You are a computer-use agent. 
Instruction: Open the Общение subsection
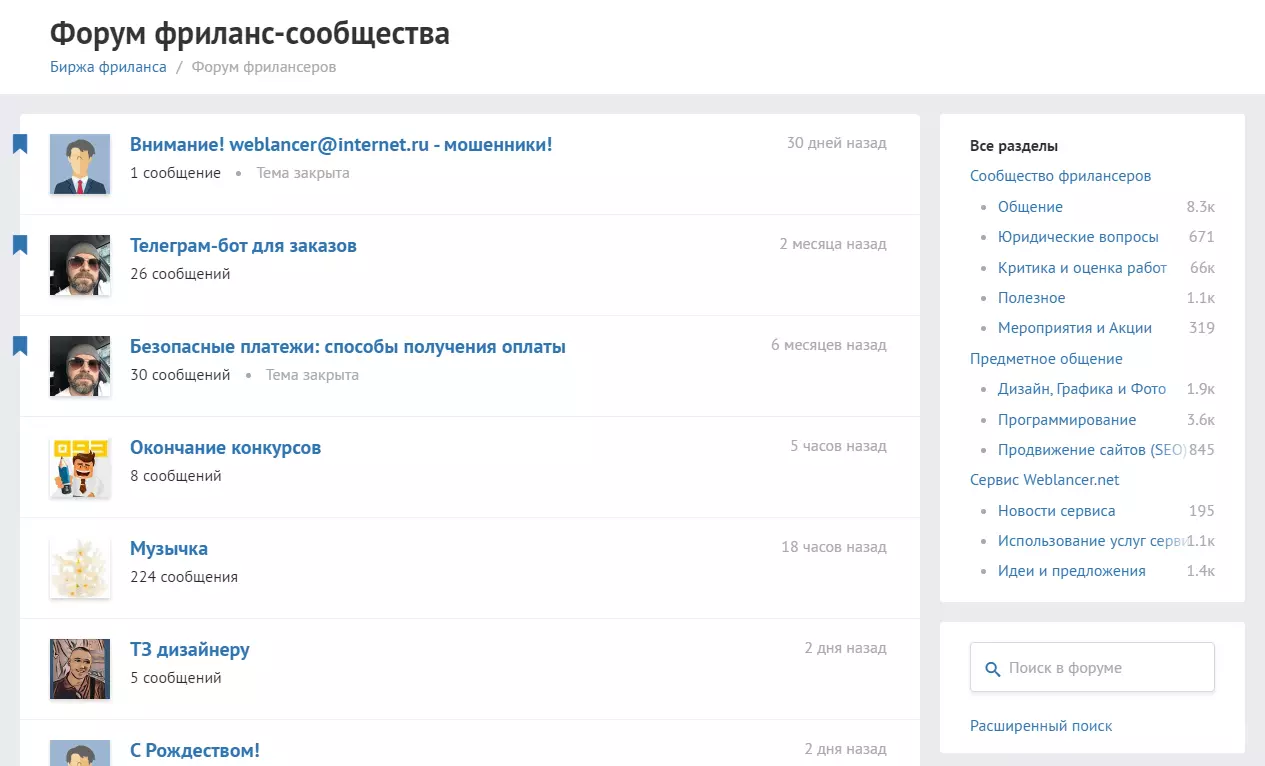pos(1030,207)
